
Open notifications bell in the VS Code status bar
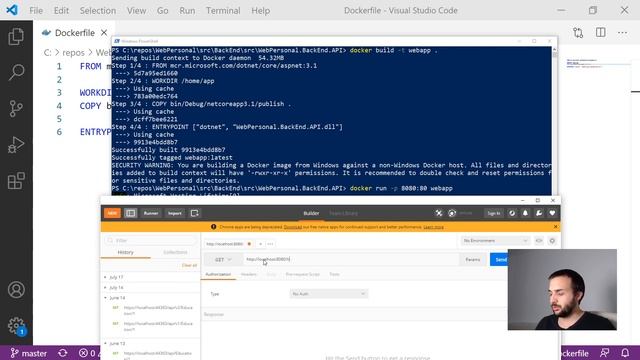coord(625,353)
